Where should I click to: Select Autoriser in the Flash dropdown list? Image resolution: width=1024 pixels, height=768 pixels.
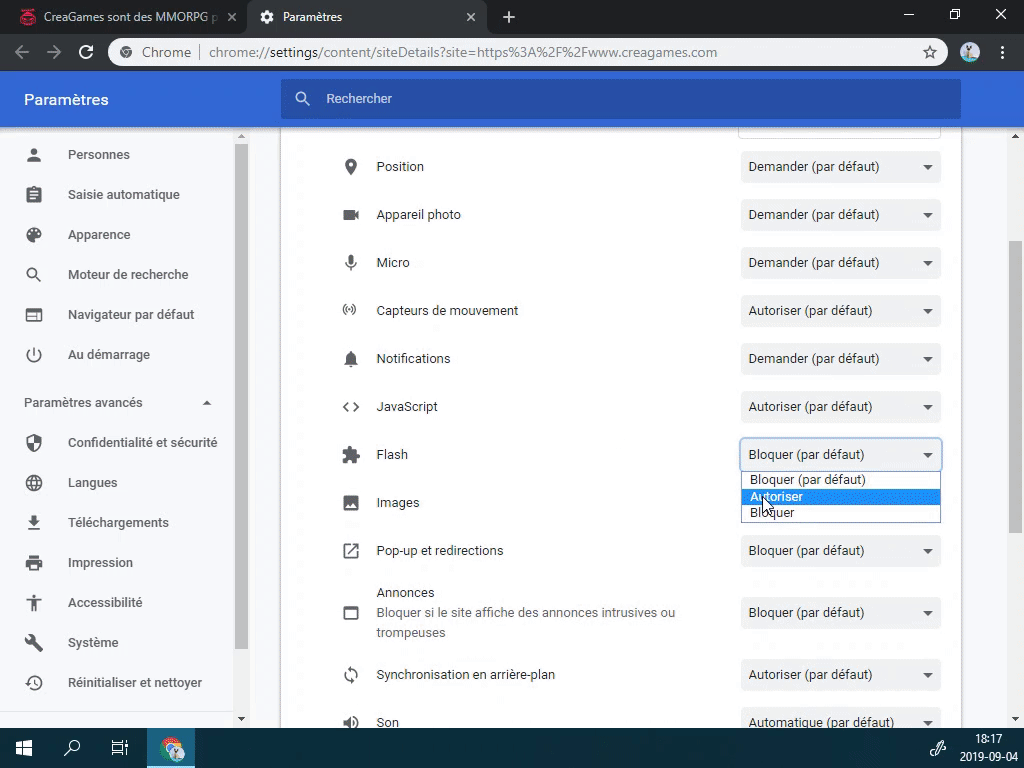coord(840,497)
